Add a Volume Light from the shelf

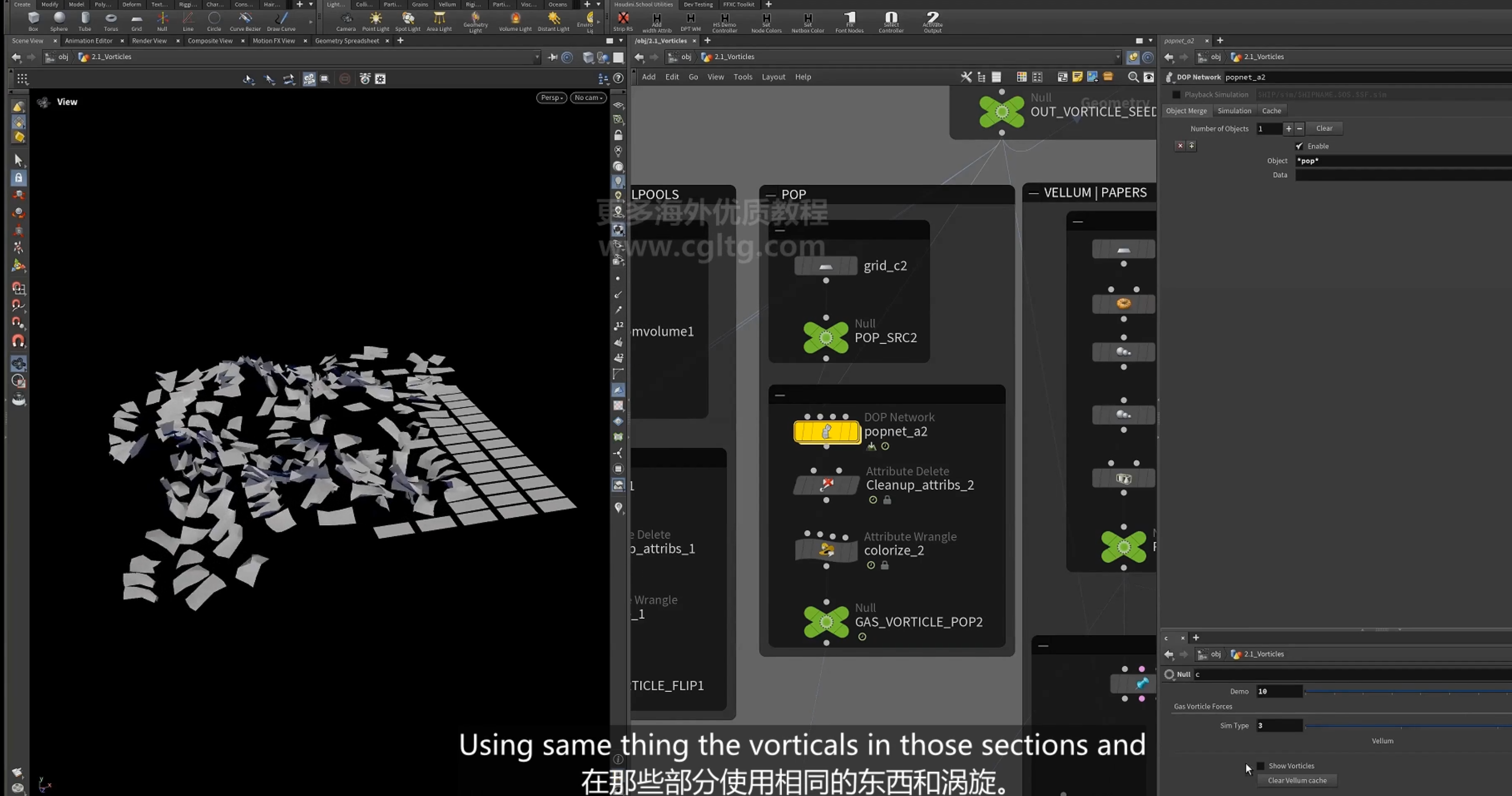coord(515,21)
